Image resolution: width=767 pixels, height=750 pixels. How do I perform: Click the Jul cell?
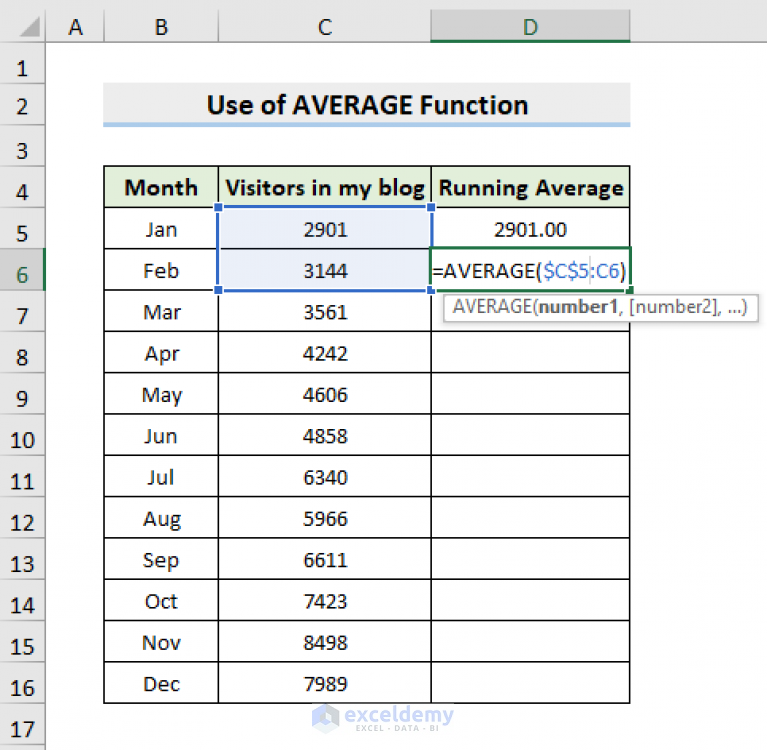click(x=161, y=477)
